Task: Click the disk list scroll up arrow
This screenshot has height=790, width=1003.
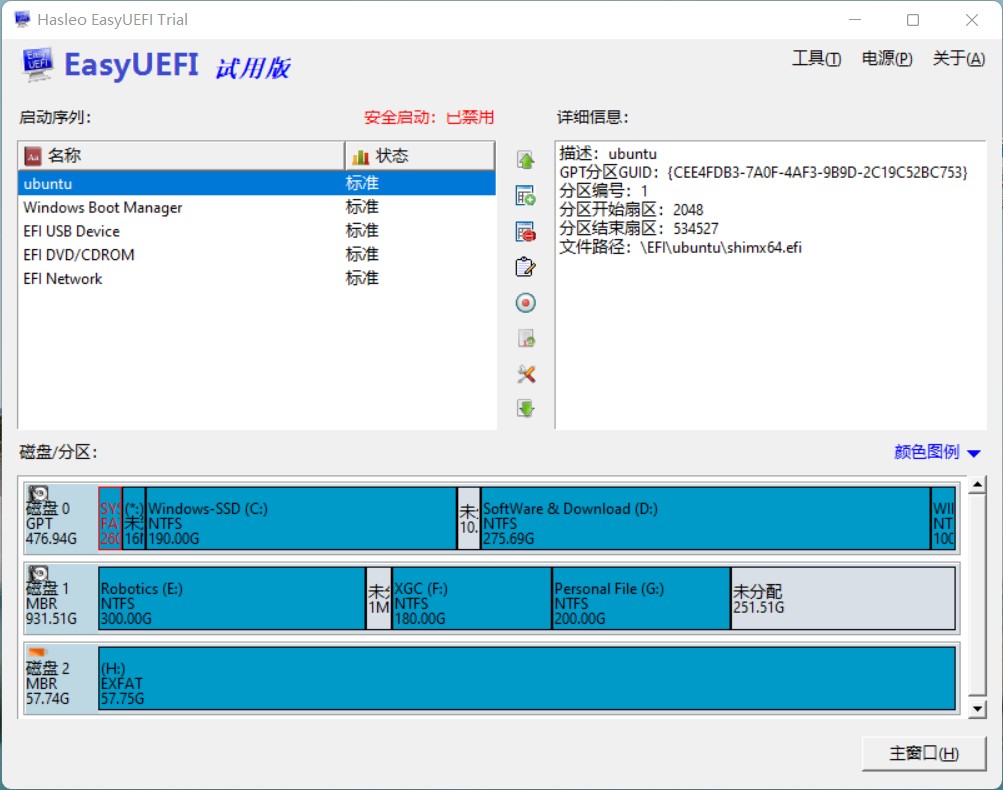Action: click(x=977, y=486)
